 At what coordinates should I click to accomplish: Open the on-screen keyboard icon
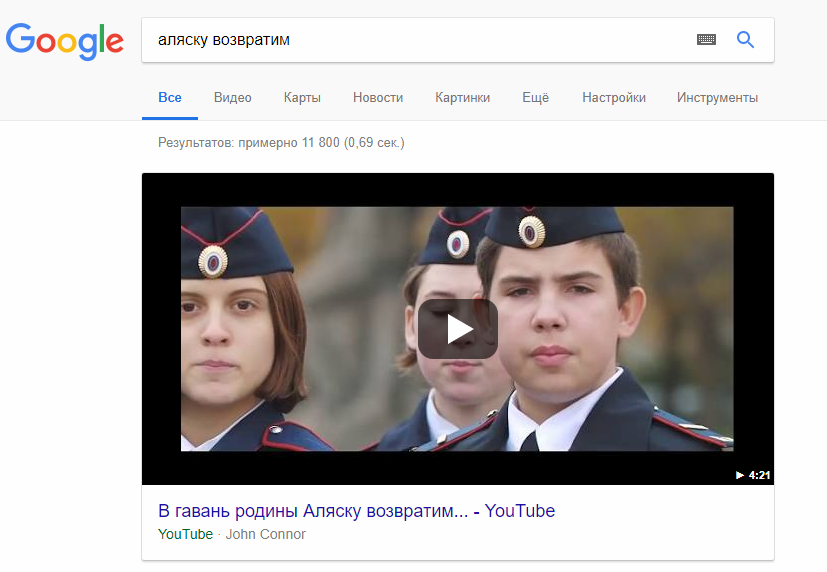[x=706, y=40]
